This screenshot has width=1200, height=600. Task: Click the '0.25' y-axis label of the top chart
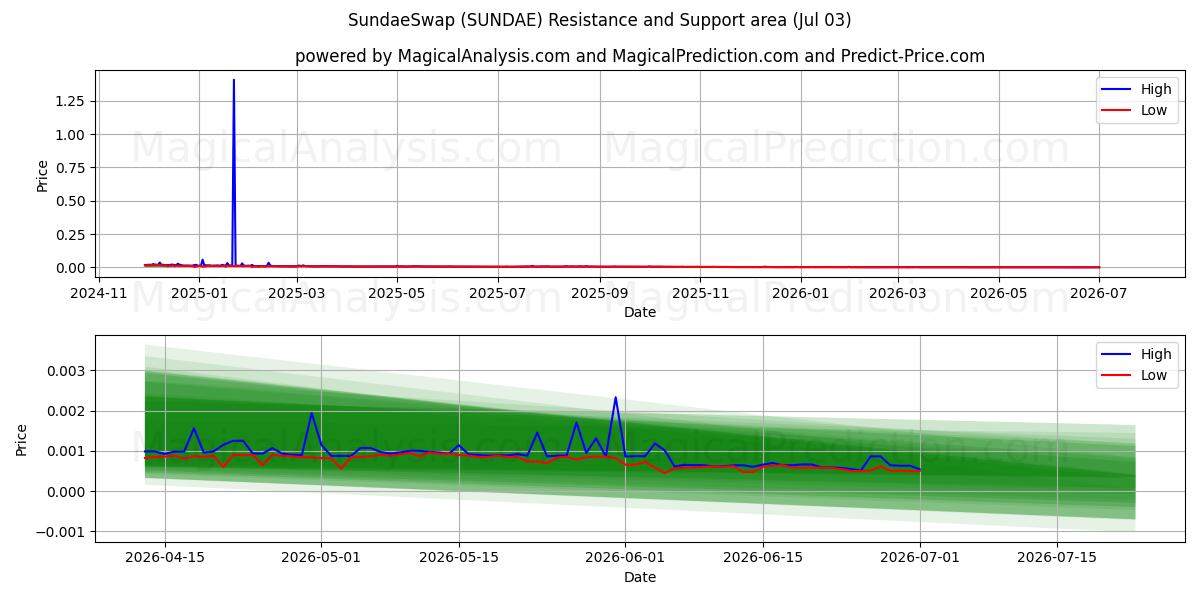(68, 234)
